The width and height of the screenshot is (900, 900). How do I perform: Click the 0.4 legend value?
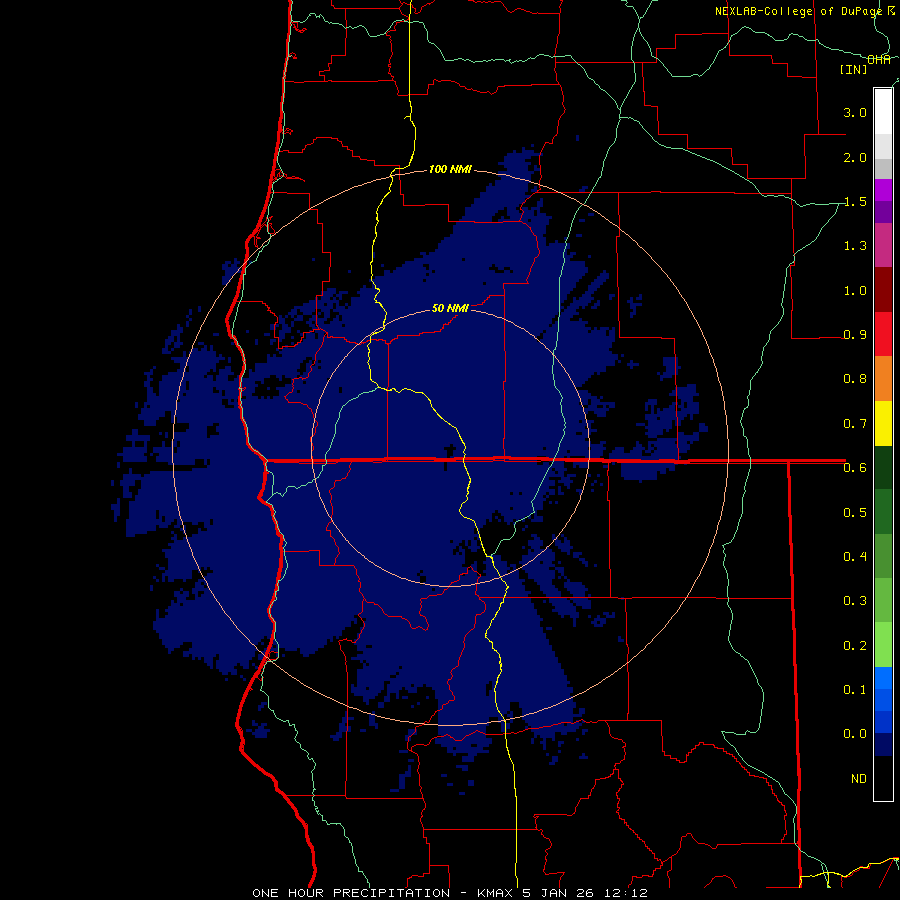tap(855, 556)
